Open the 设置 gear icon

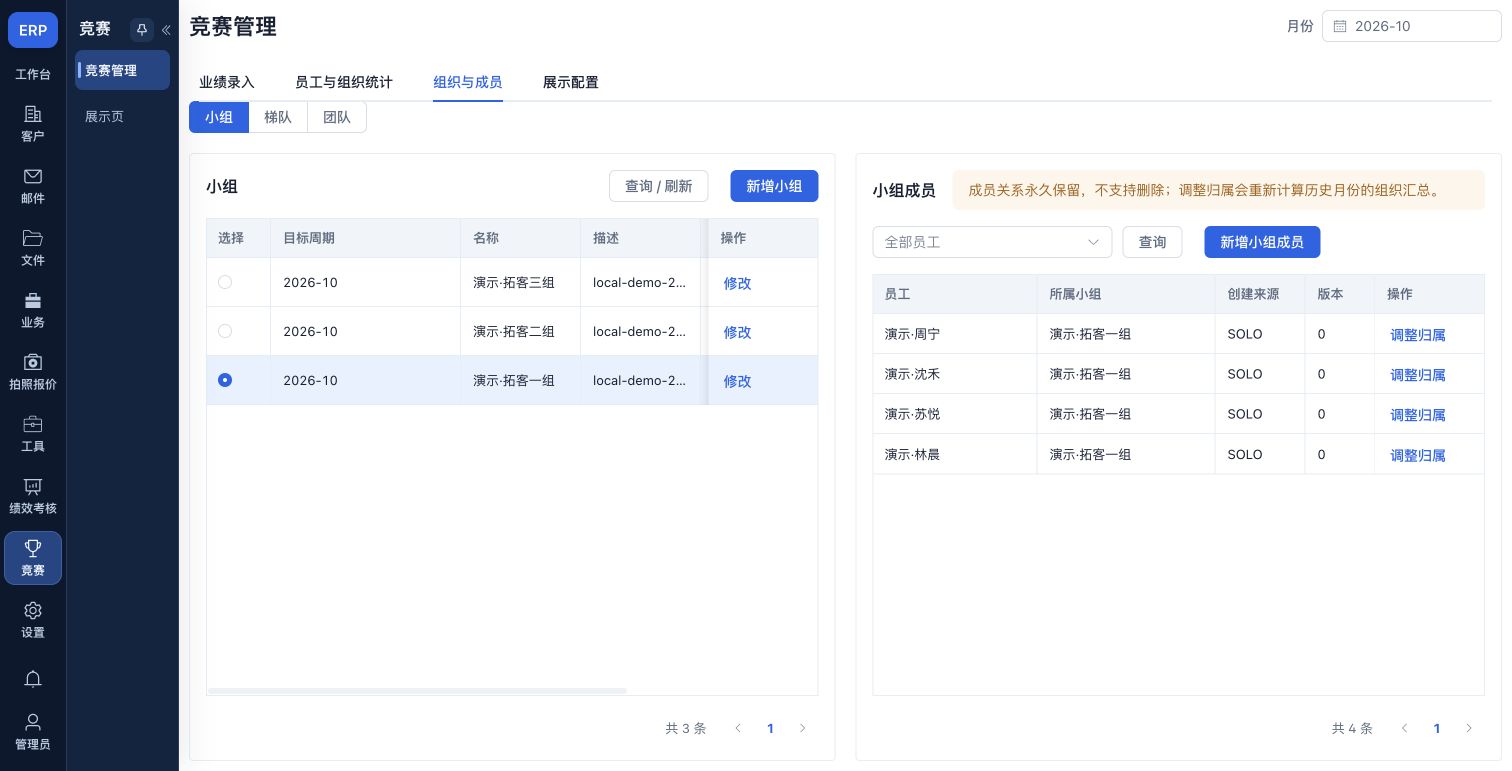tap(33, 610)
